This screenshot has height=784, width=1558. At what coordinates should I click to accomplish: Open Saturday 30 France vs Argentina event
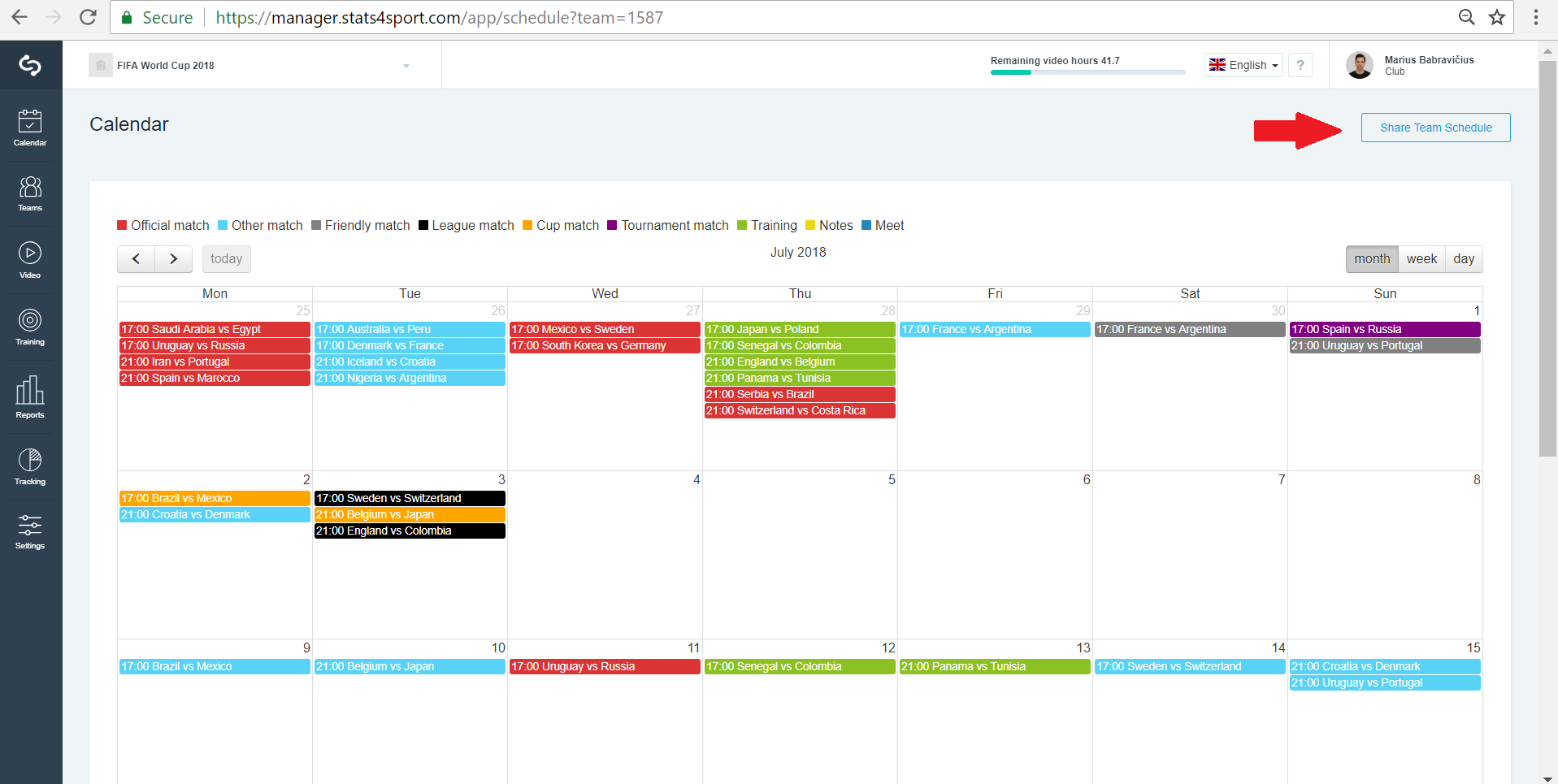click(x=1190, y=329)
